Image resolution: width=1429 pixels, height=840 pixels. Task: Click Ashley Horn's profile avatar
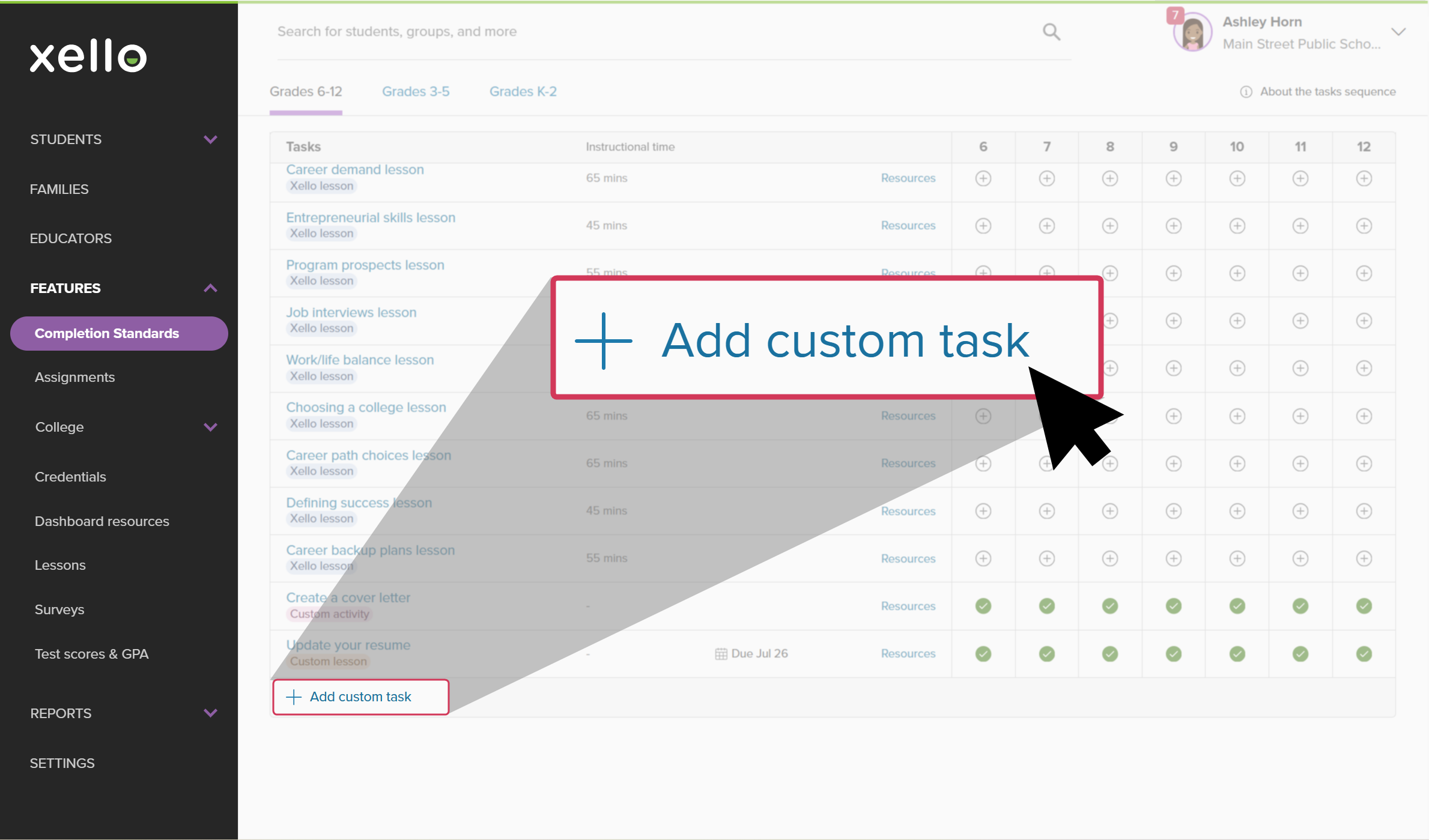[1192, 32]
